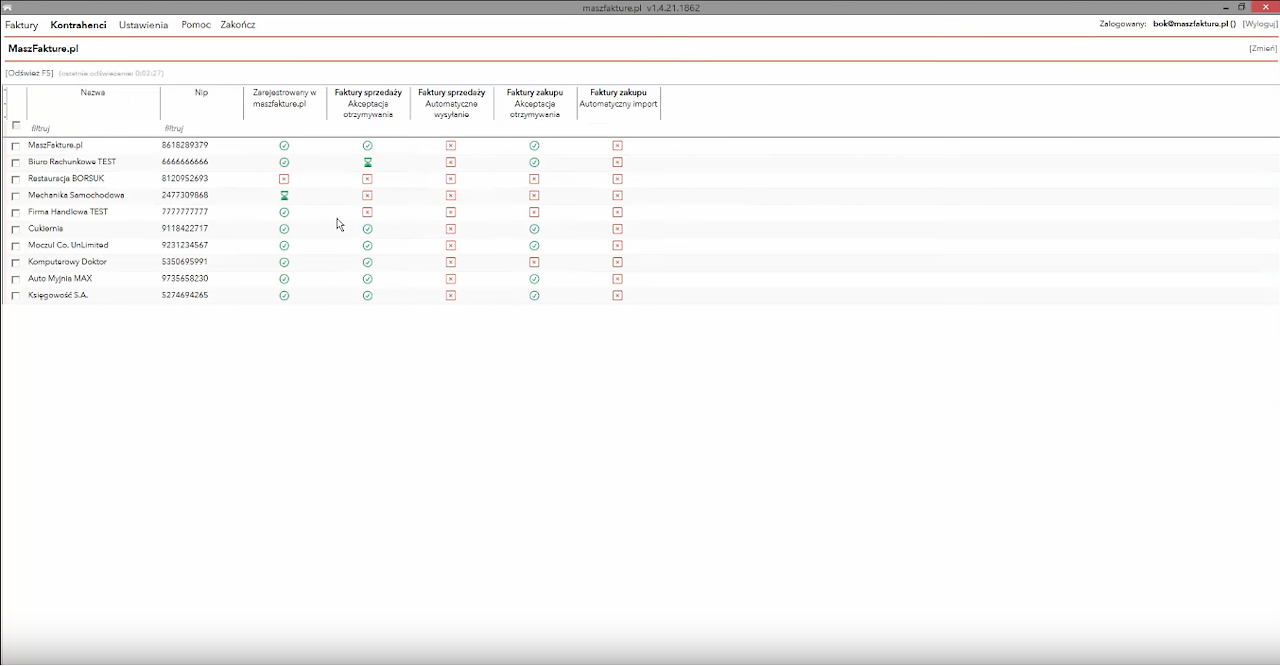Open the Kontrahenci menu

(78, 25)
